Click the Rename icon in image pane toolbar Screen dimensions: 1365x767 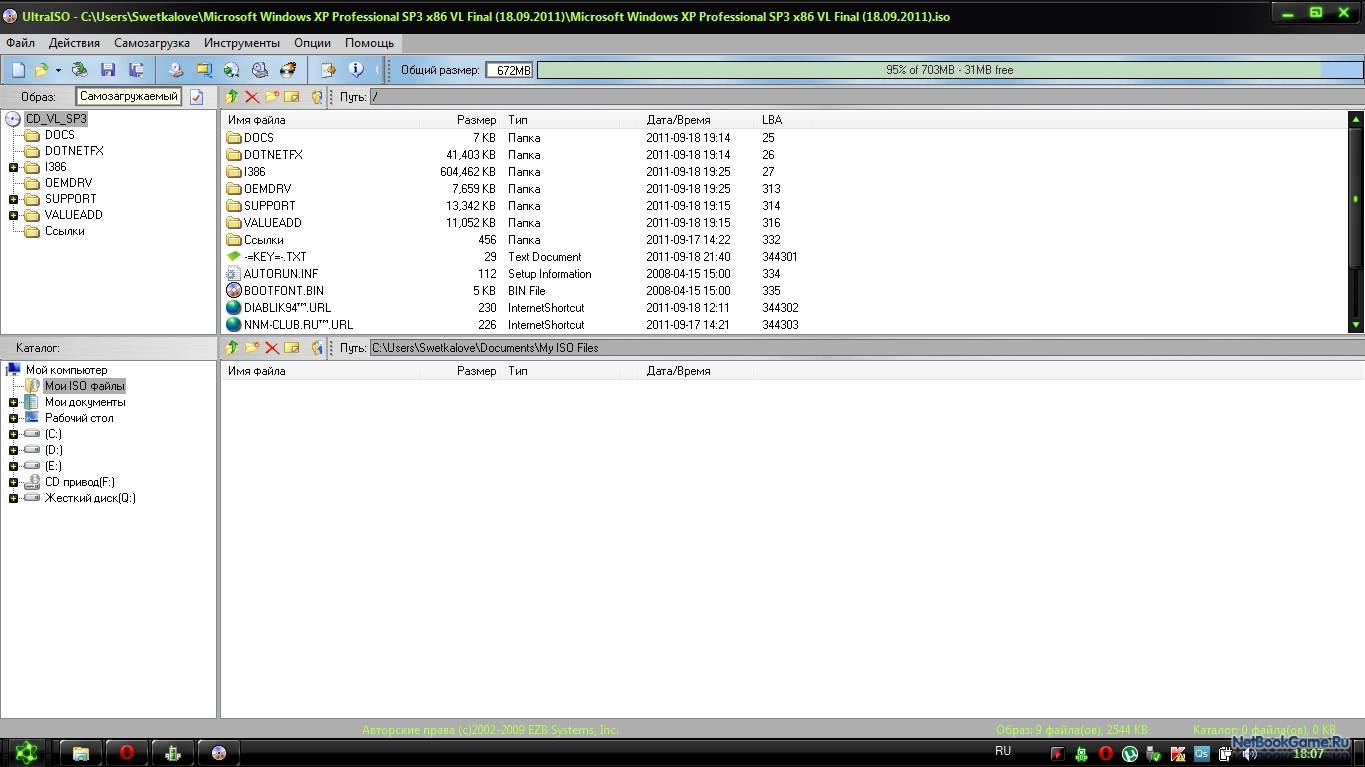pos(292,97)
